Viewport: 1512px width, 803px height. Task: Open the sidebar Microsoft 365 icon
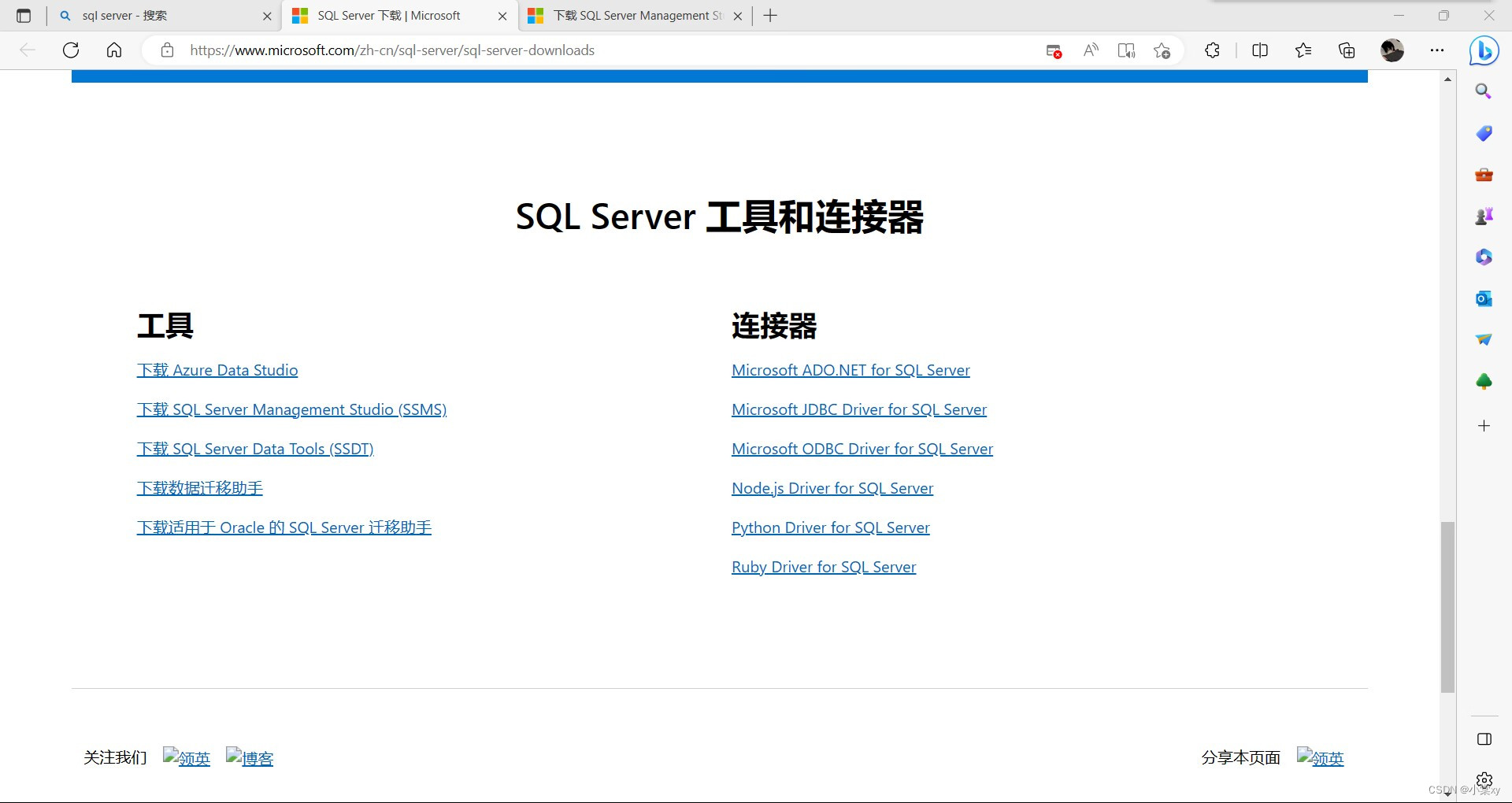tap(1484, 257)
